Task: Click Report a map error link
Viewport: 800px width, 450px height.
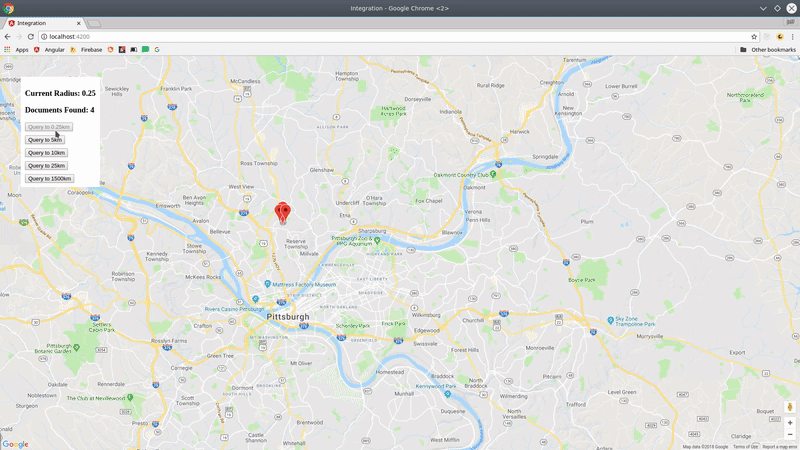Action: (x=780, y=447)
